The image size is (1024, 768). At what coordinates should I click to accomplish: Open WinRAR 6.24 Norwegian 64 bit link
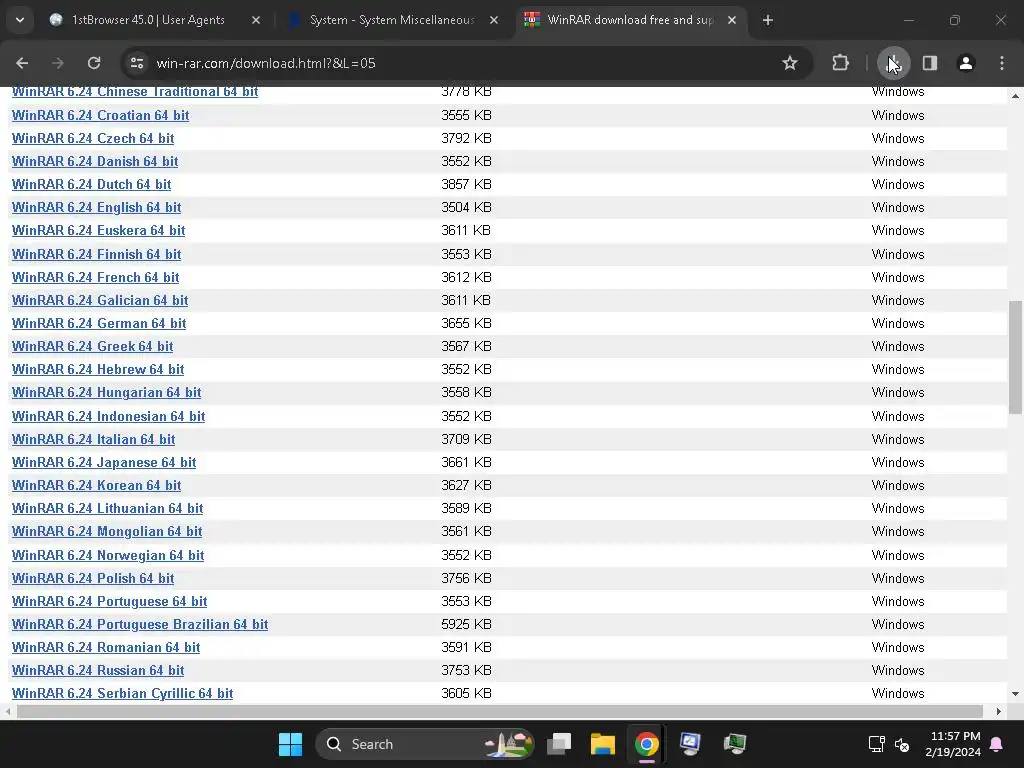[108, 556]
